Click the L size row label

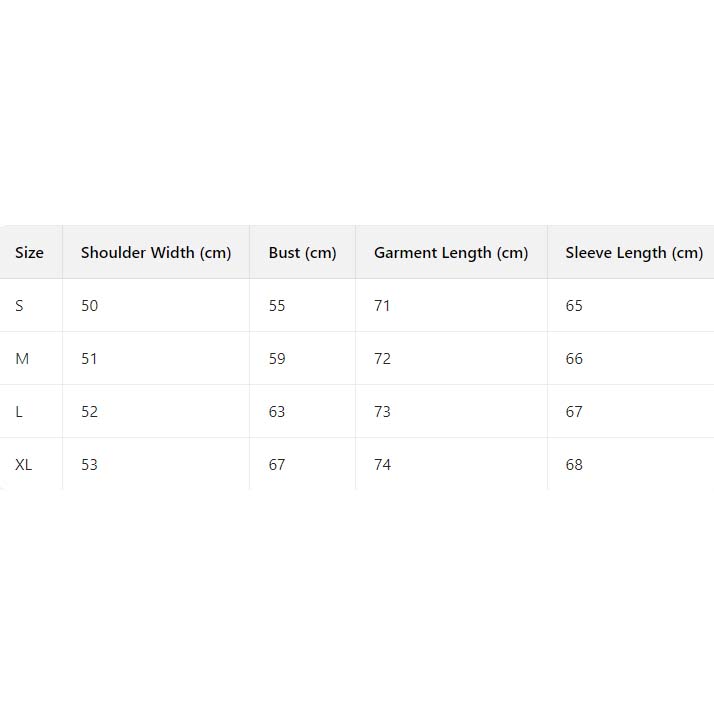(x=19, y=412)
